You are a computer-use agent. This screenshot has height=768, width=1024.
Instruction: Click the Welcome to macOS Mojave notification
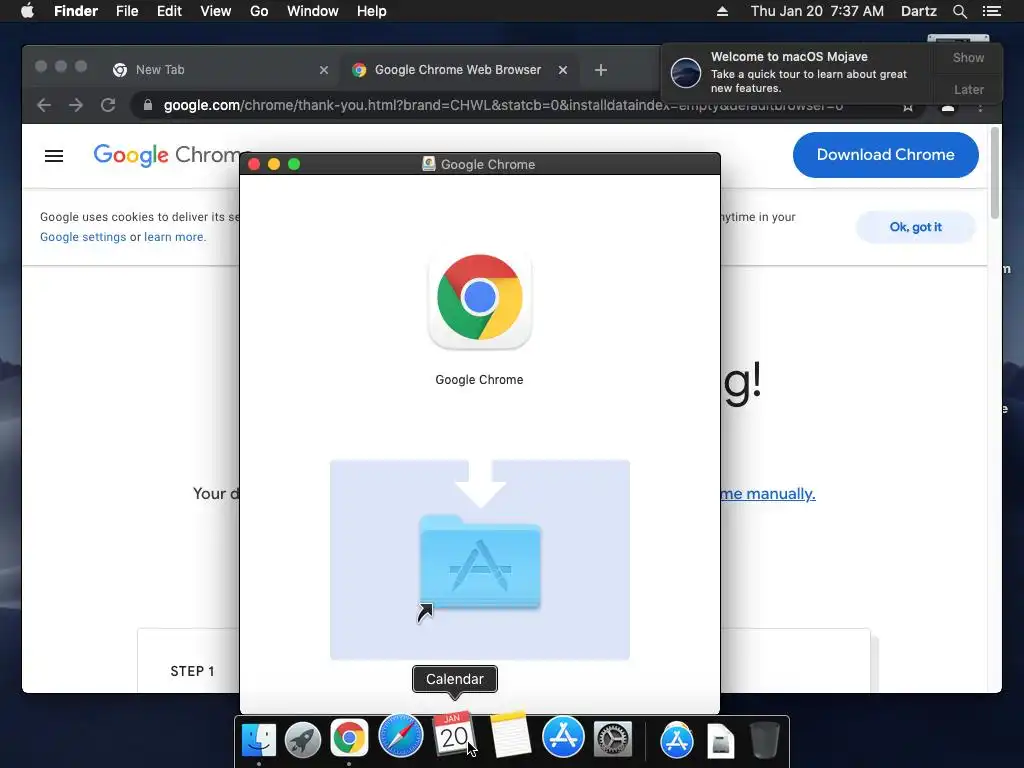point(797,72)
